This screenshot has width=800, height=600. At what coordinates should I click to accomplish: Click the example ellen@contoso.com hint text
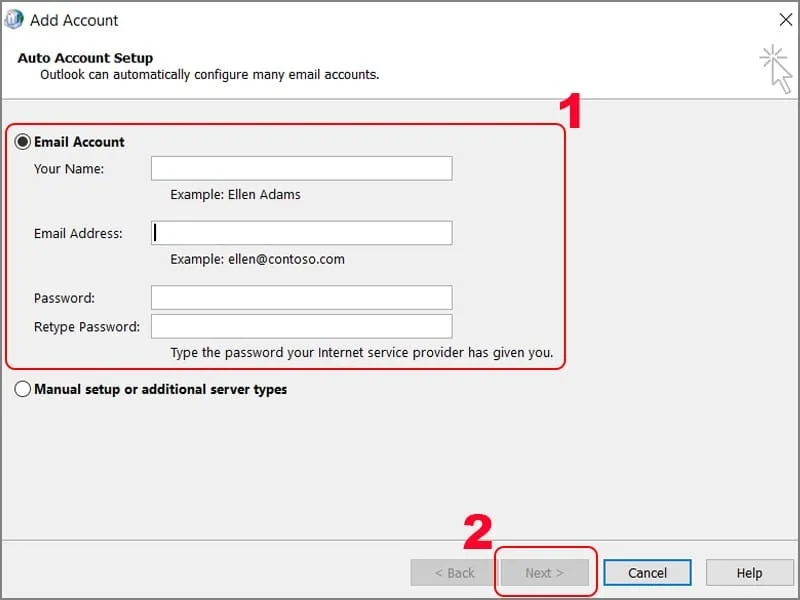pos(257,259)
